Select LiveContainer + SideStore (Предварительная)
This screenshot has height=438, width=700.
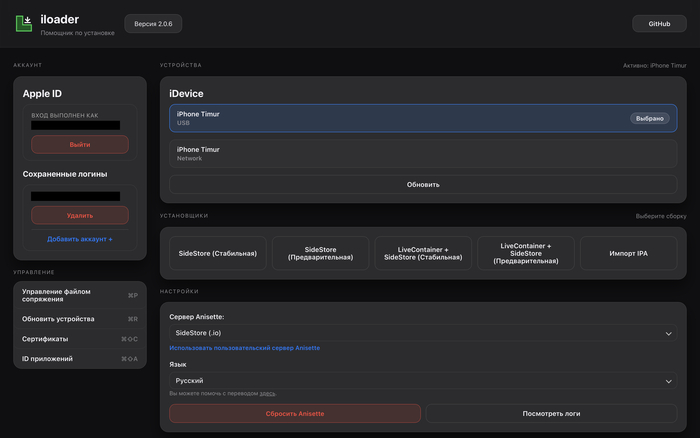tap(527, 253)
